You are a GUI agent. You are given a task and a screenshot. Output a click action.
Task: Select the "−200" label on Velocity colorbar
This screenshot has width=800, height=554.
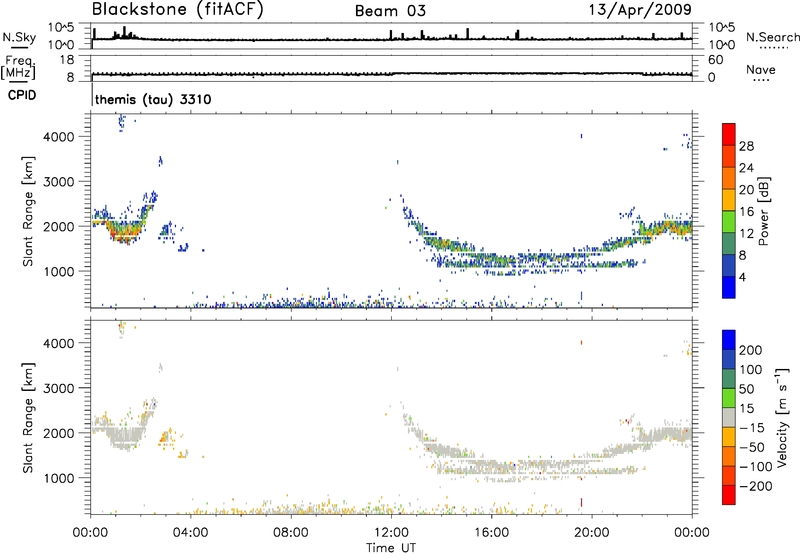(x=756, y=486)
